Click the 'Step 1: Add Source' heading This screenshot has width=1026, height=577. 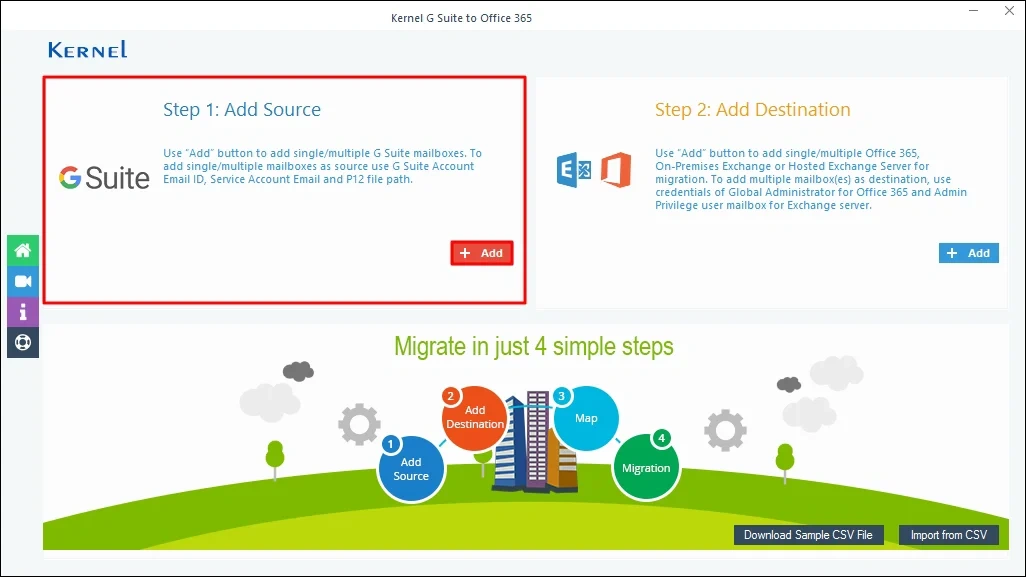click(x=242, y=110)
